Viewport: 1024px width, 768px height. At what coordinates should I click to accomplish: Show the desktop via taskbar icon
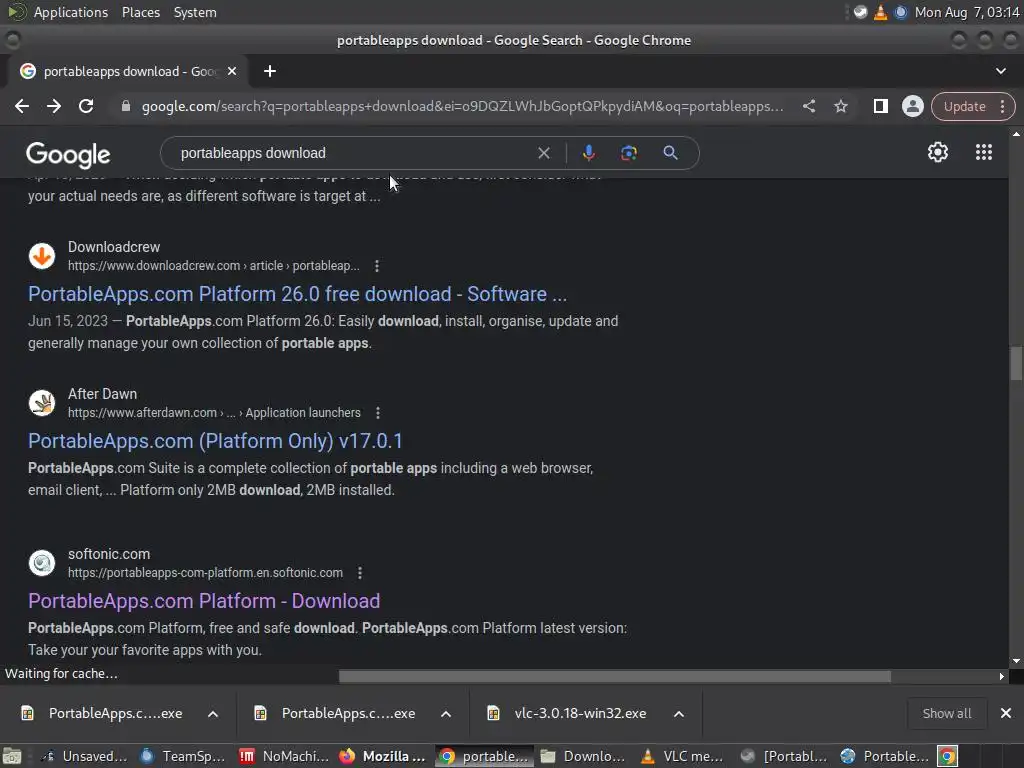tap(12, 756)
